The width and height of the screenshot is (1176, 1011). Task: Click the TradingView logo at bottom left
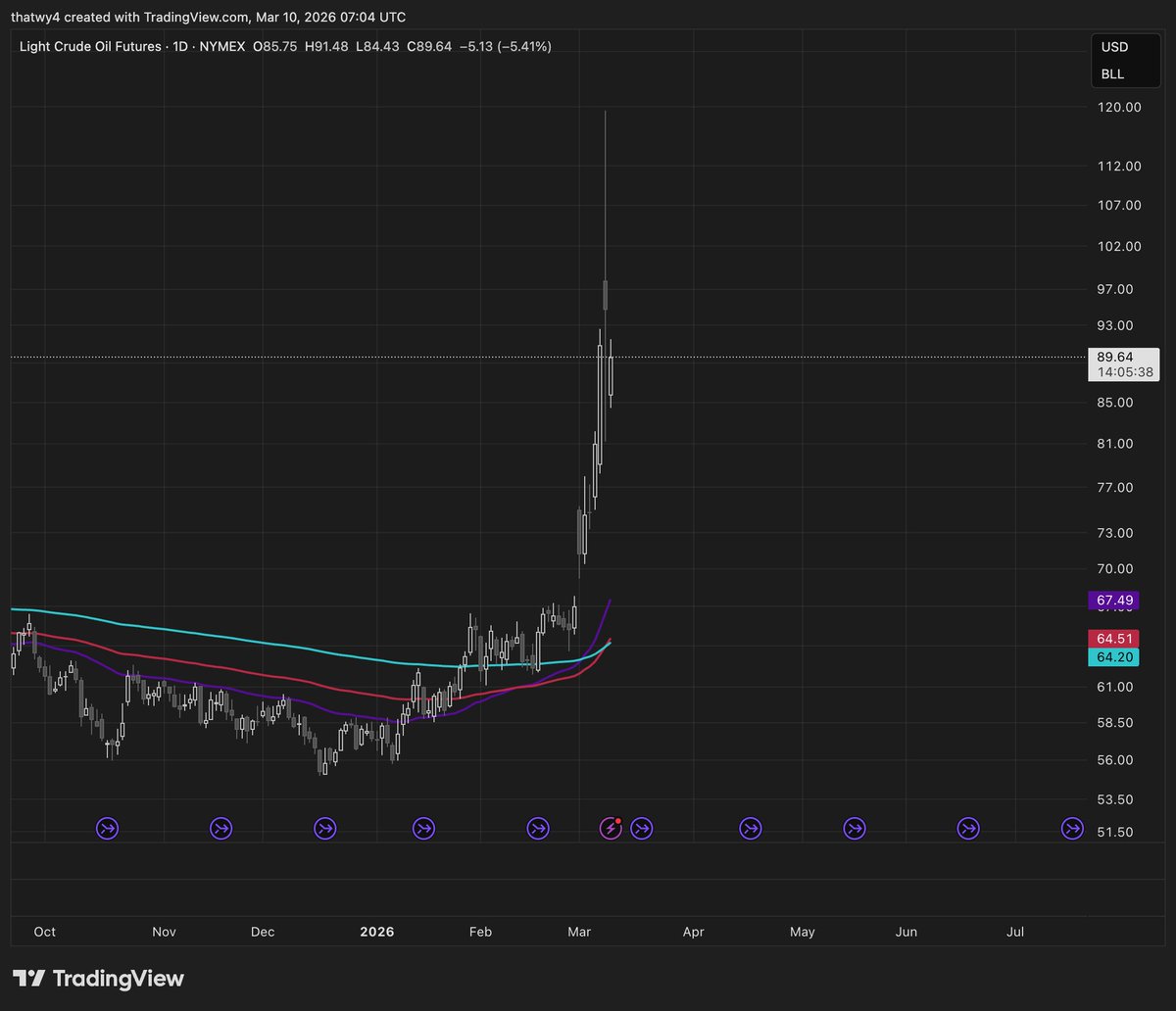coord(97,978)
